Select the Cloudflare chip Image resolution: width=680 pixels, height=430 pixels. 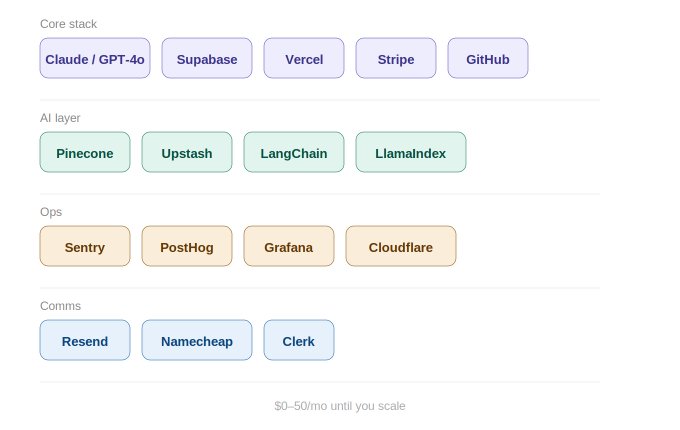coord(401,247)
